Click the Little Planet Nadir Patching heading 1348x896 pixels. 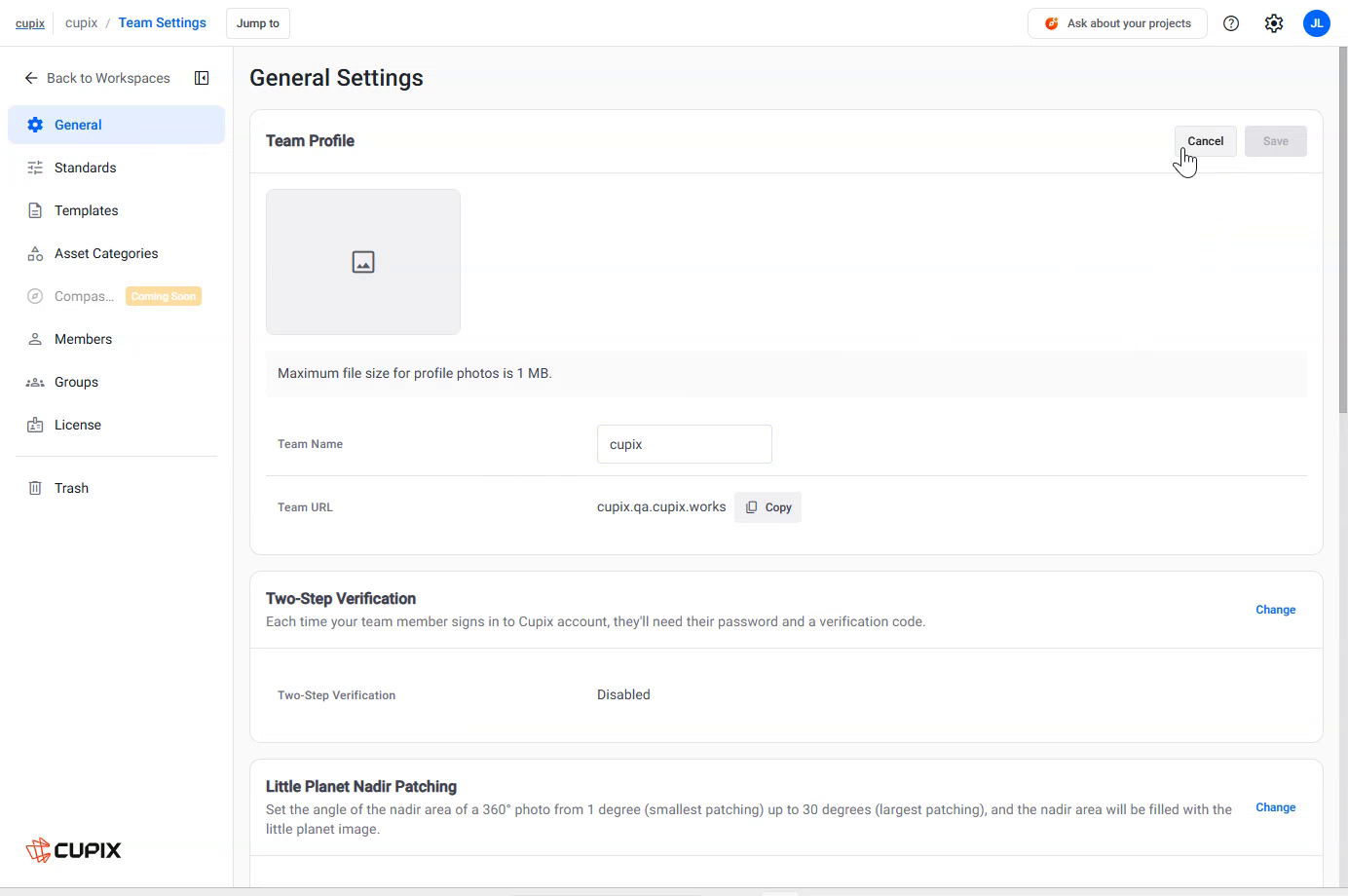[x=361, y=787]
